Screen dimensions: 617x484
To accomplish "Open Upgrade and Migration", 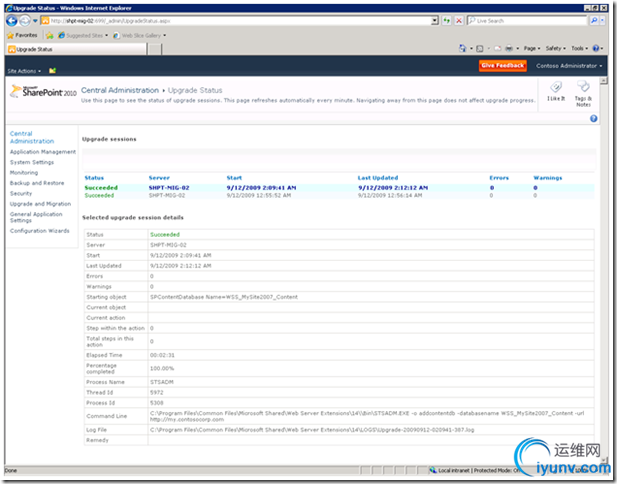I will coord(41,204).
